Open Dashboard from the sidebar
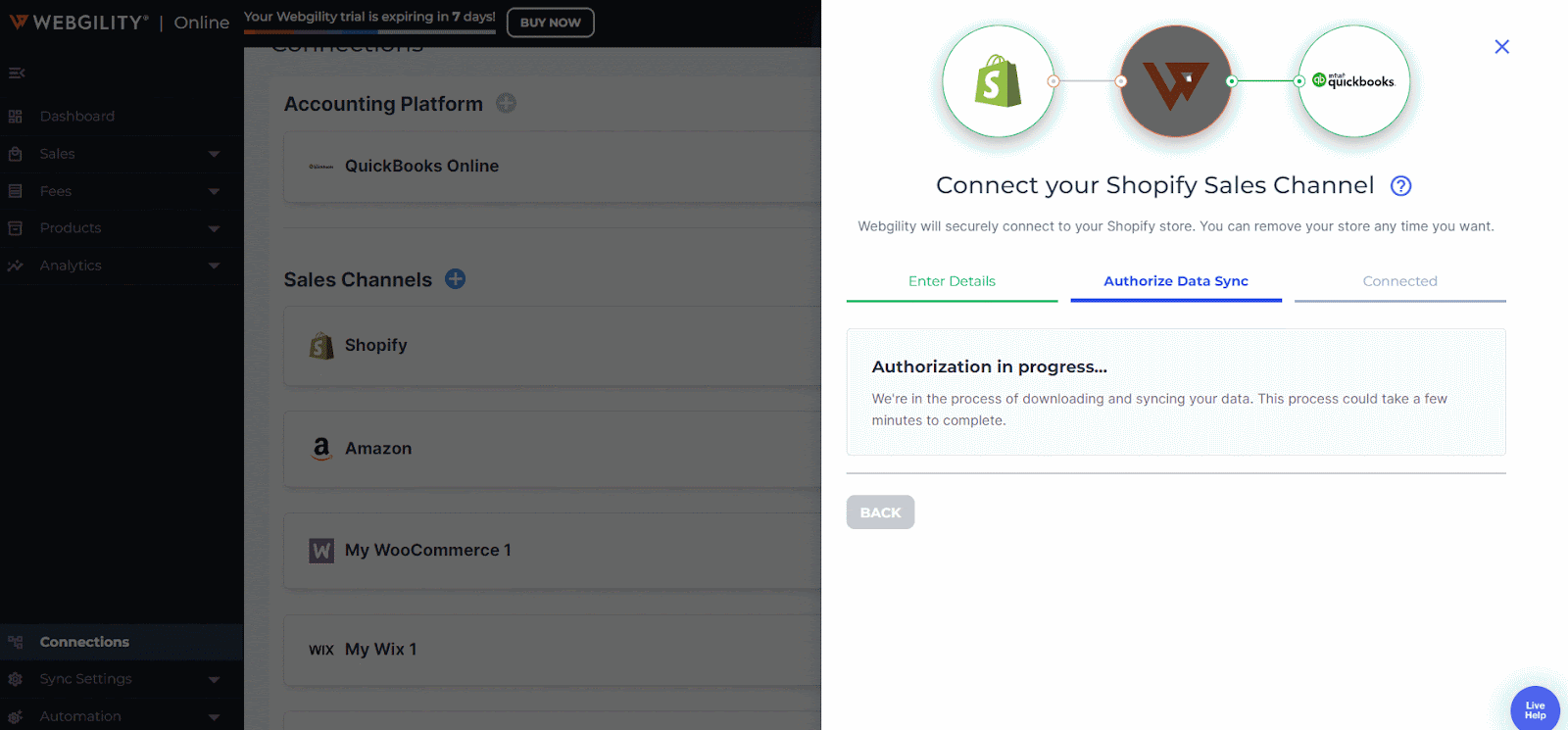 77,116
